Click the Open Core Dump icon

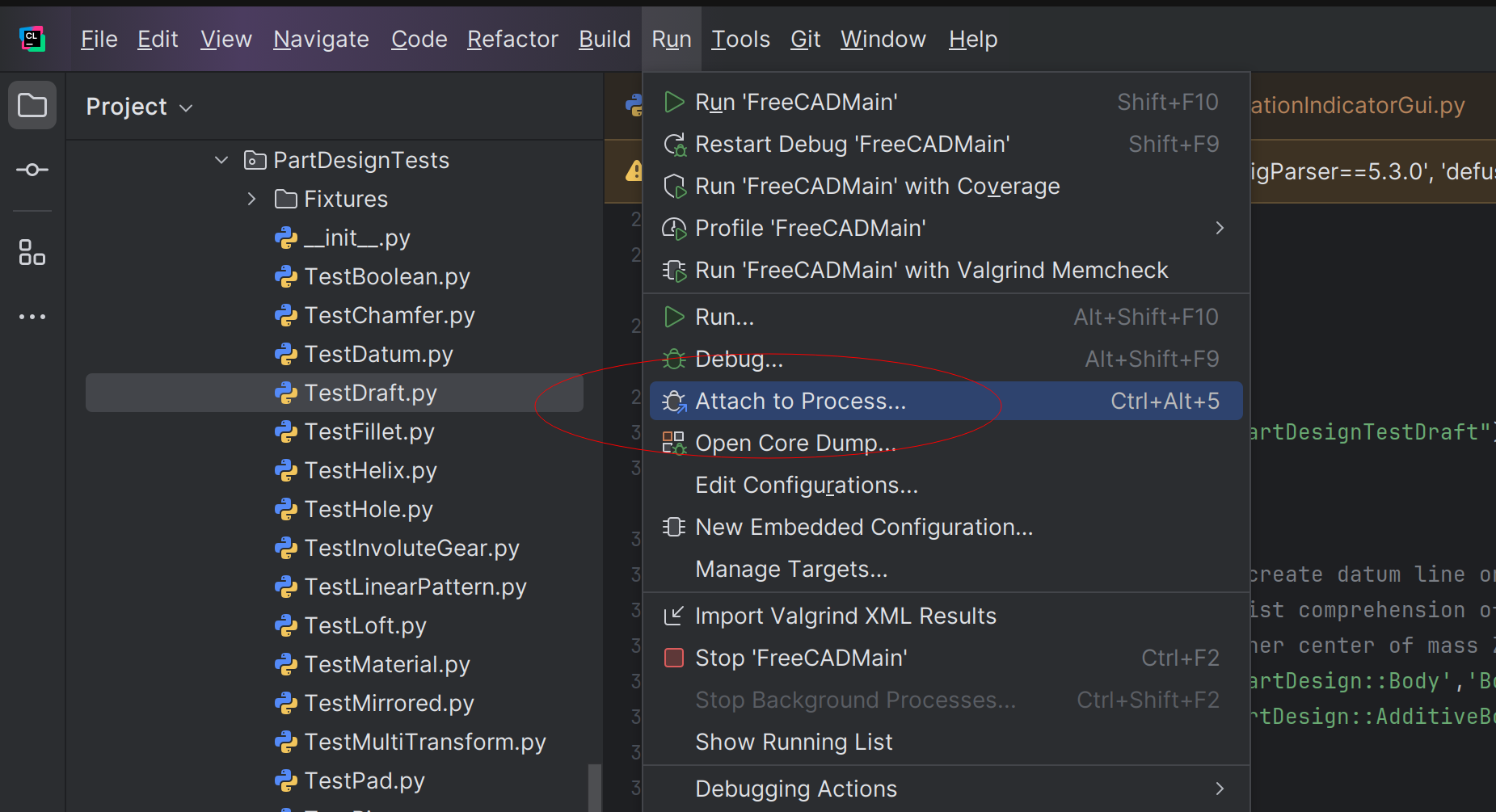pos(673,443)
